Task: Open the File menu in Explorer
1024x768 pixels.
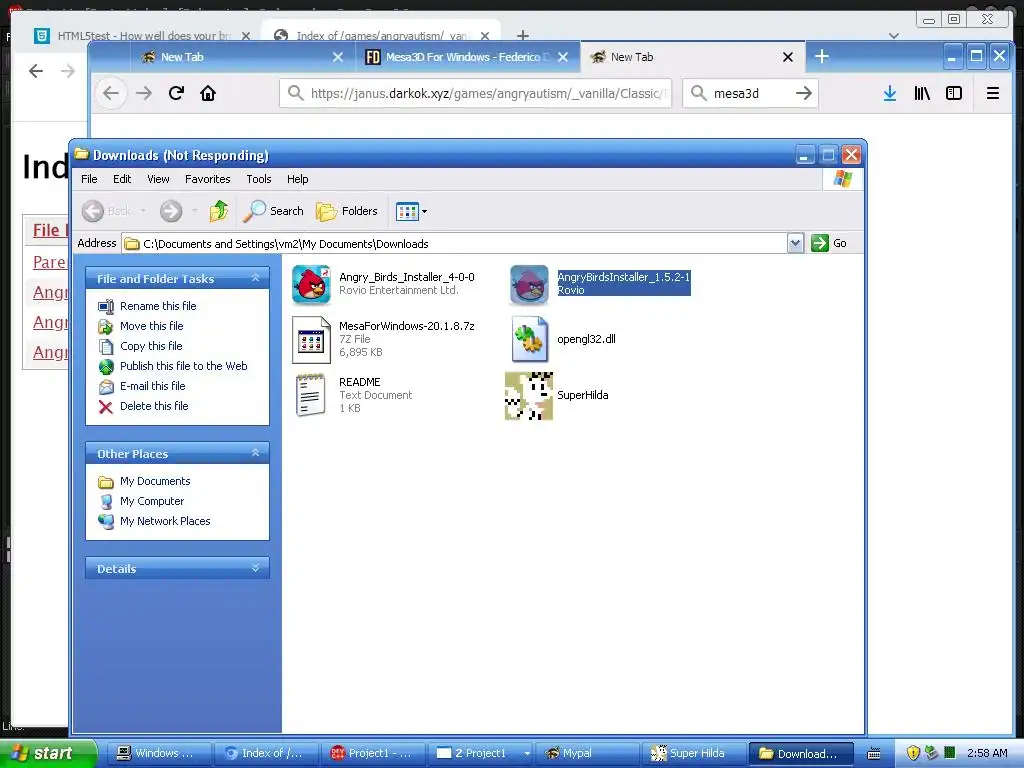Action: tap(89, 179)
